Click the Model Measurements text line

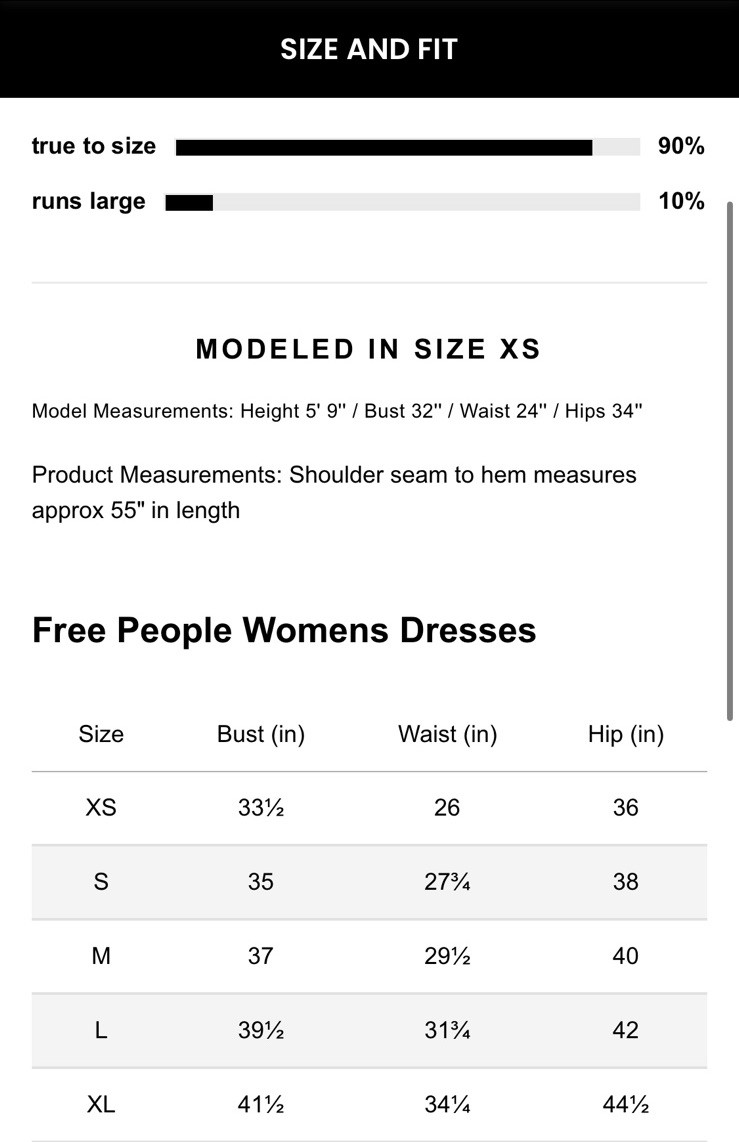point(337,411)
